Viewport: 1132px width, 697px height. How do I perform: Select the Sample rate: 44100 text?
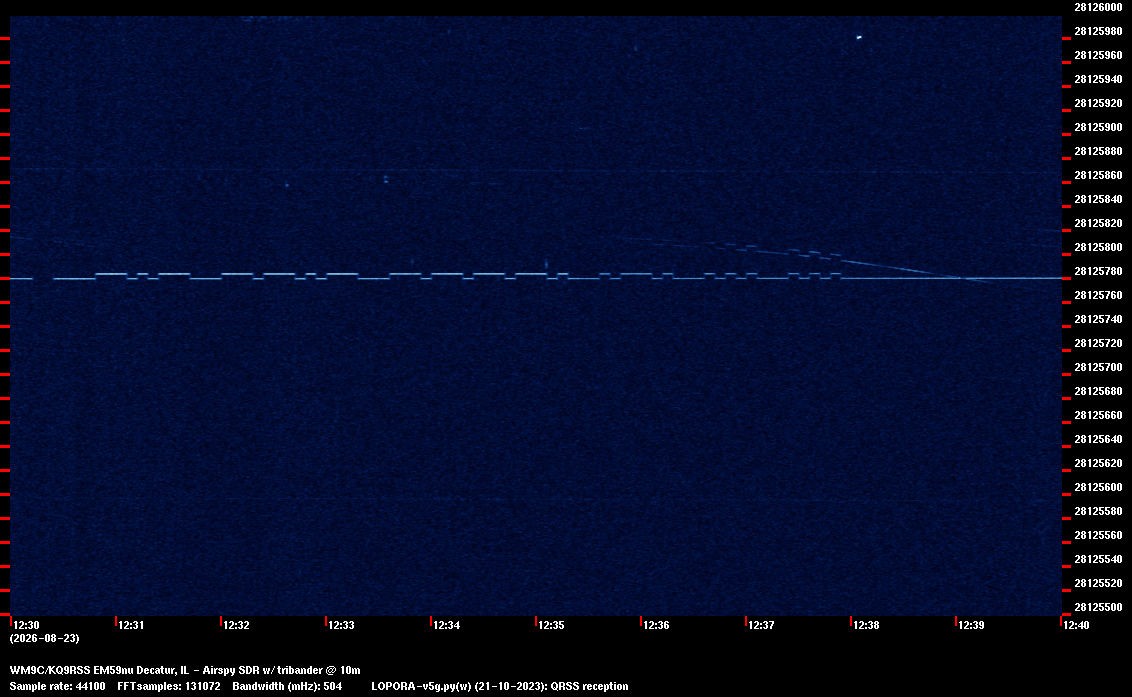[57, 686]
